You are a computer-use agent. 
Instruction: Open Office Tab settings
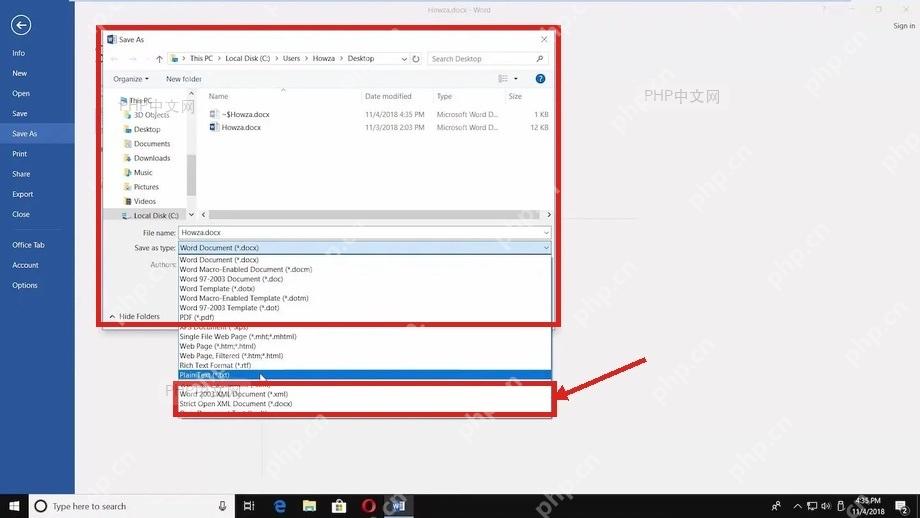[x=28, y=245]
